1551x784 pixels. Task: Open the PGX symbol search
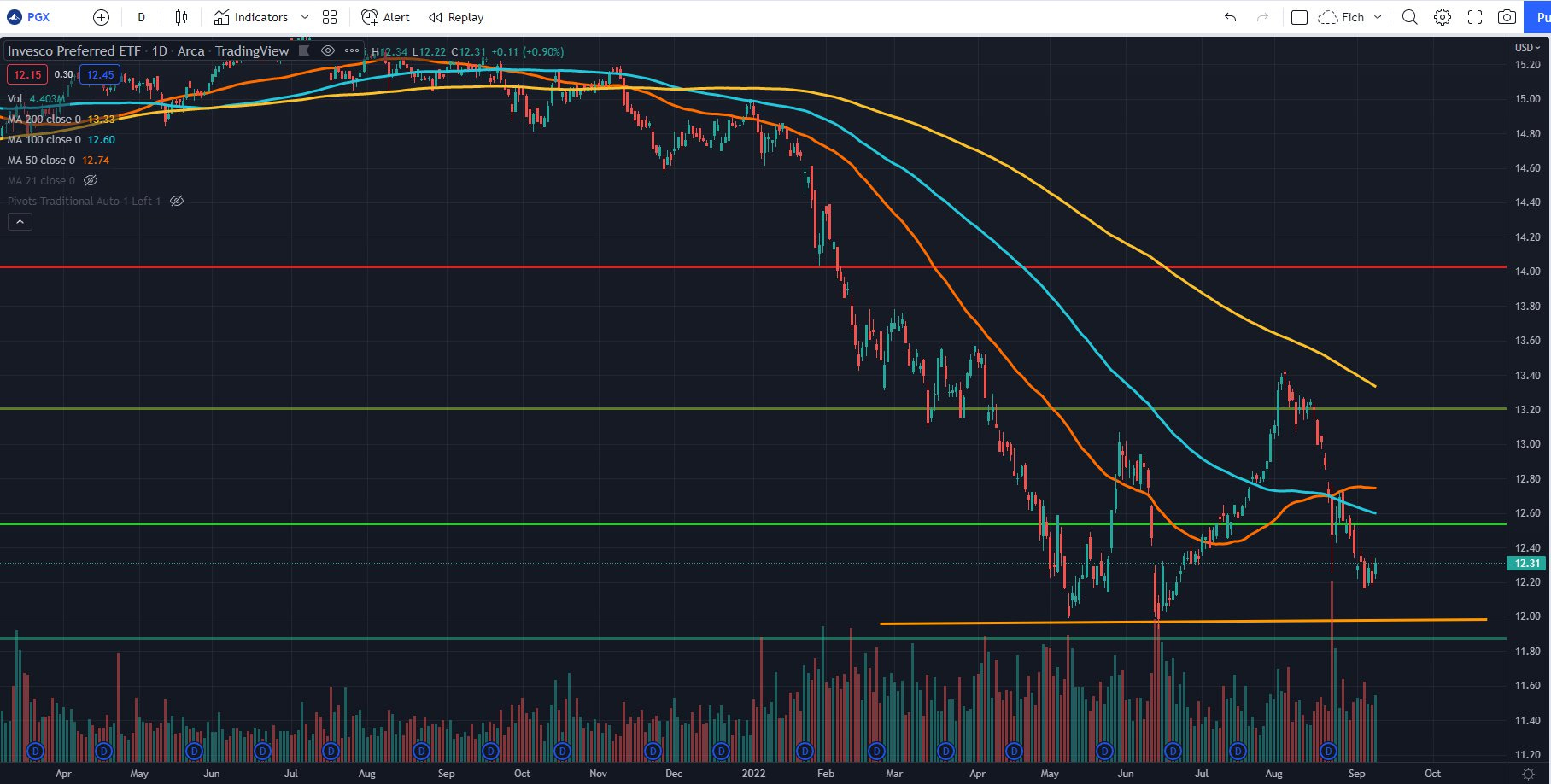(28, 17)
